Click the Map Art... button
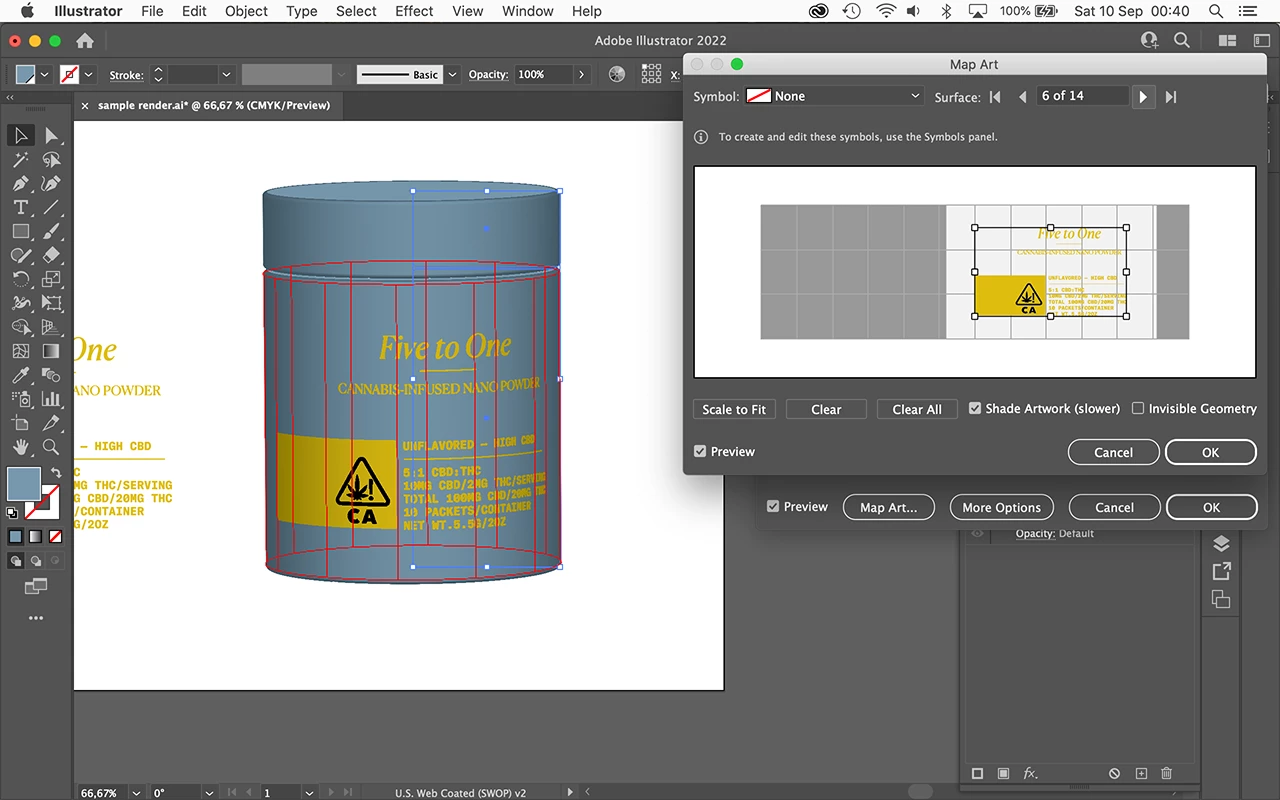 click(889, 507)
